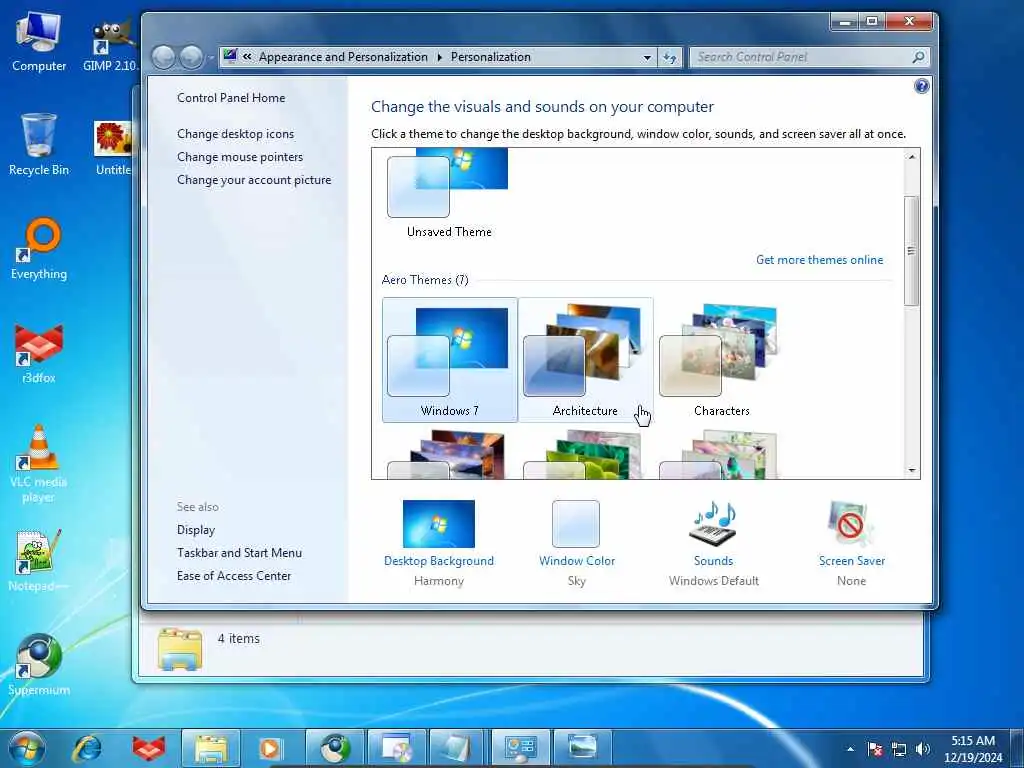Open the Recycle Bin desktop icon
The image size is (1024, 768).
(39, 144)
